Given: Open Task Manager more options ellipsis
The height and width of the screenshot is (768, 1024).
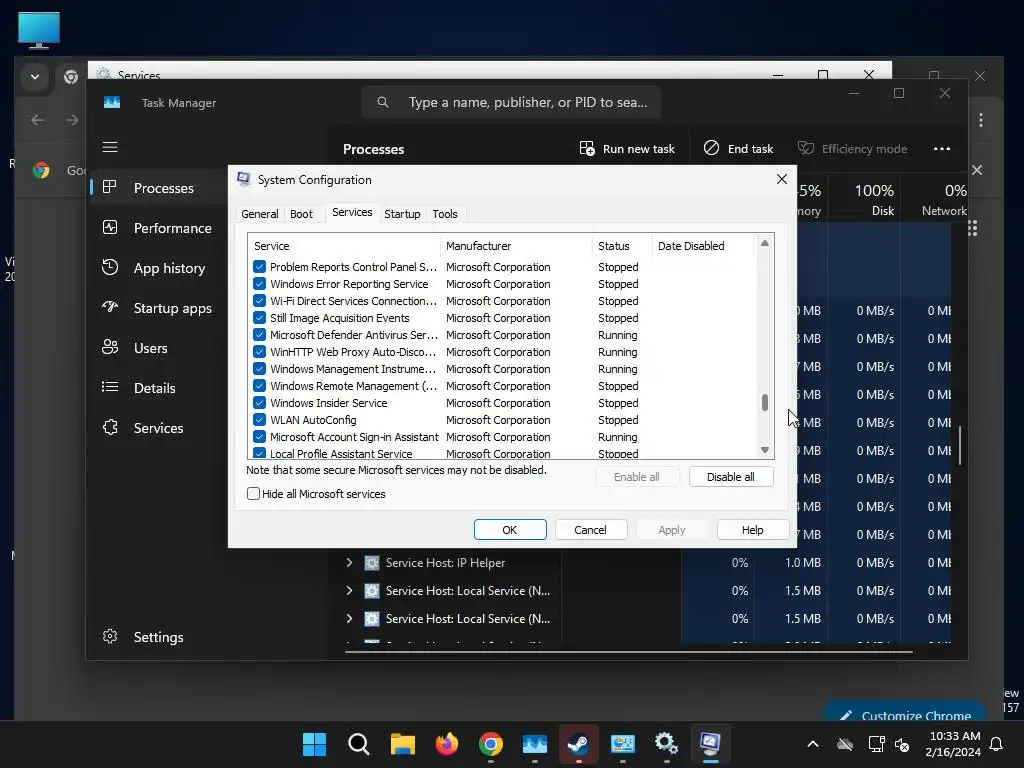Looking at the screenshot, I should [942, 149].
